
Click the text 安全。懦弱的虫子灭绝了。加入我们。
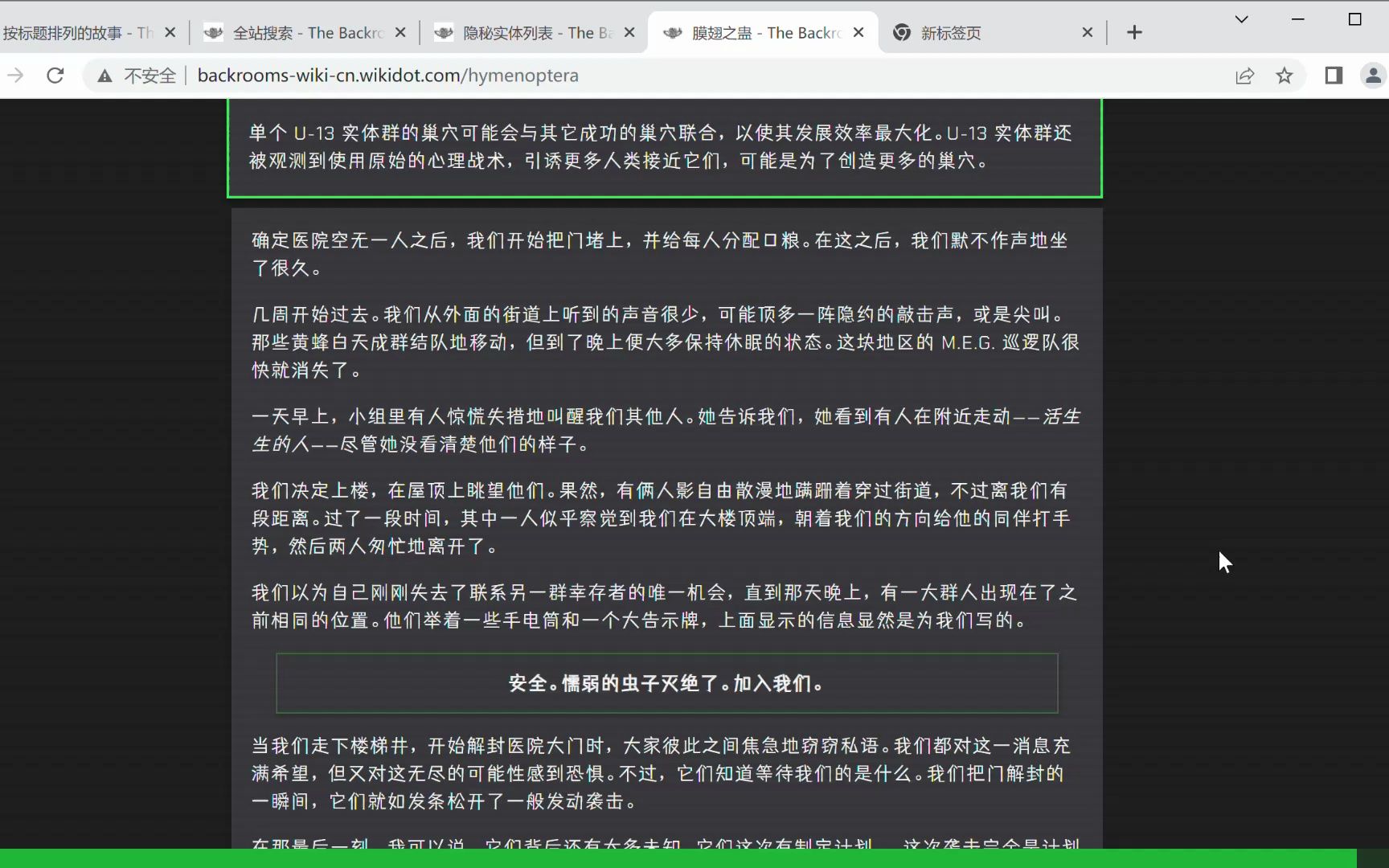(x=666, y=683)
